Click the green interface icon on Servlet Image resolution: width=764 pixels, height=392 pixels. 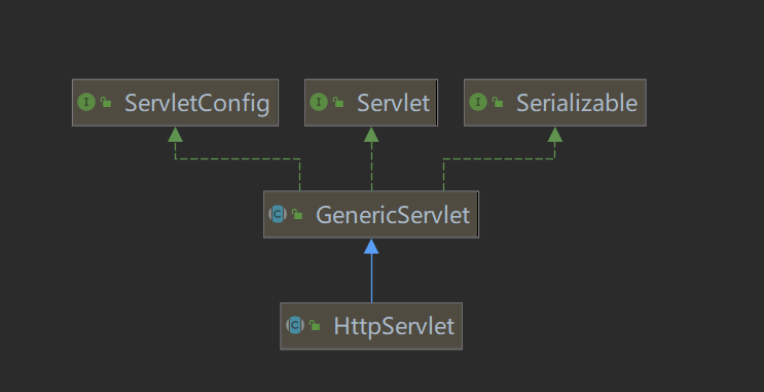tap(319, 102)
